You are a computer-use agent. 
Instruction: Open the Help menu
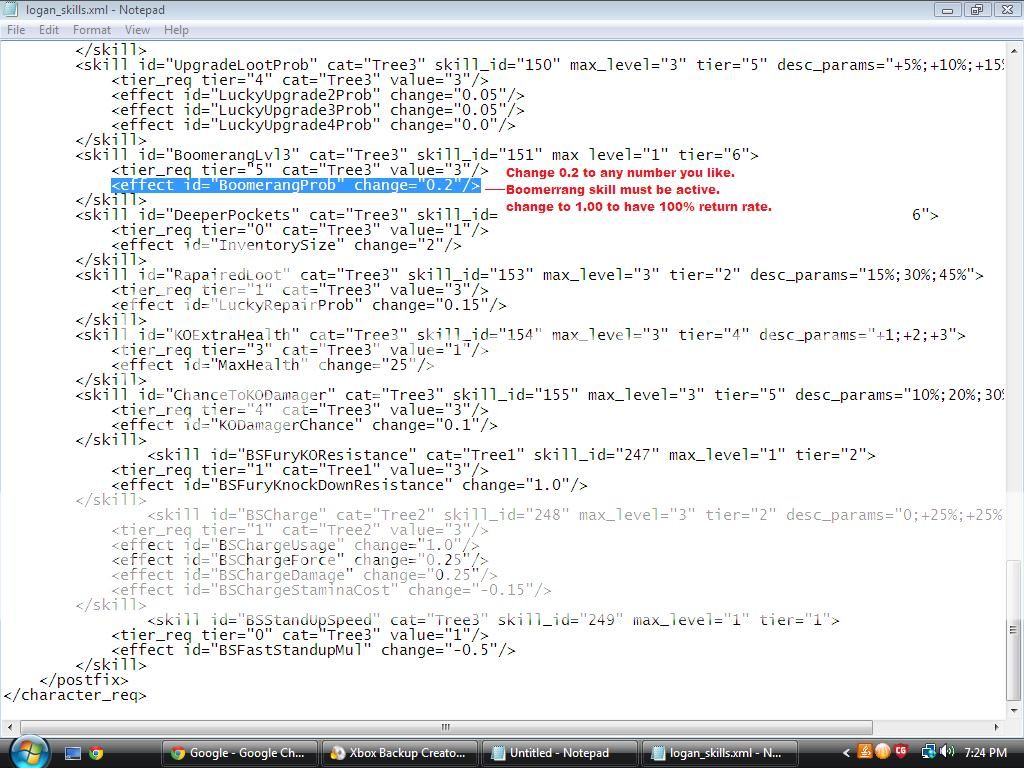coord(176,30)
